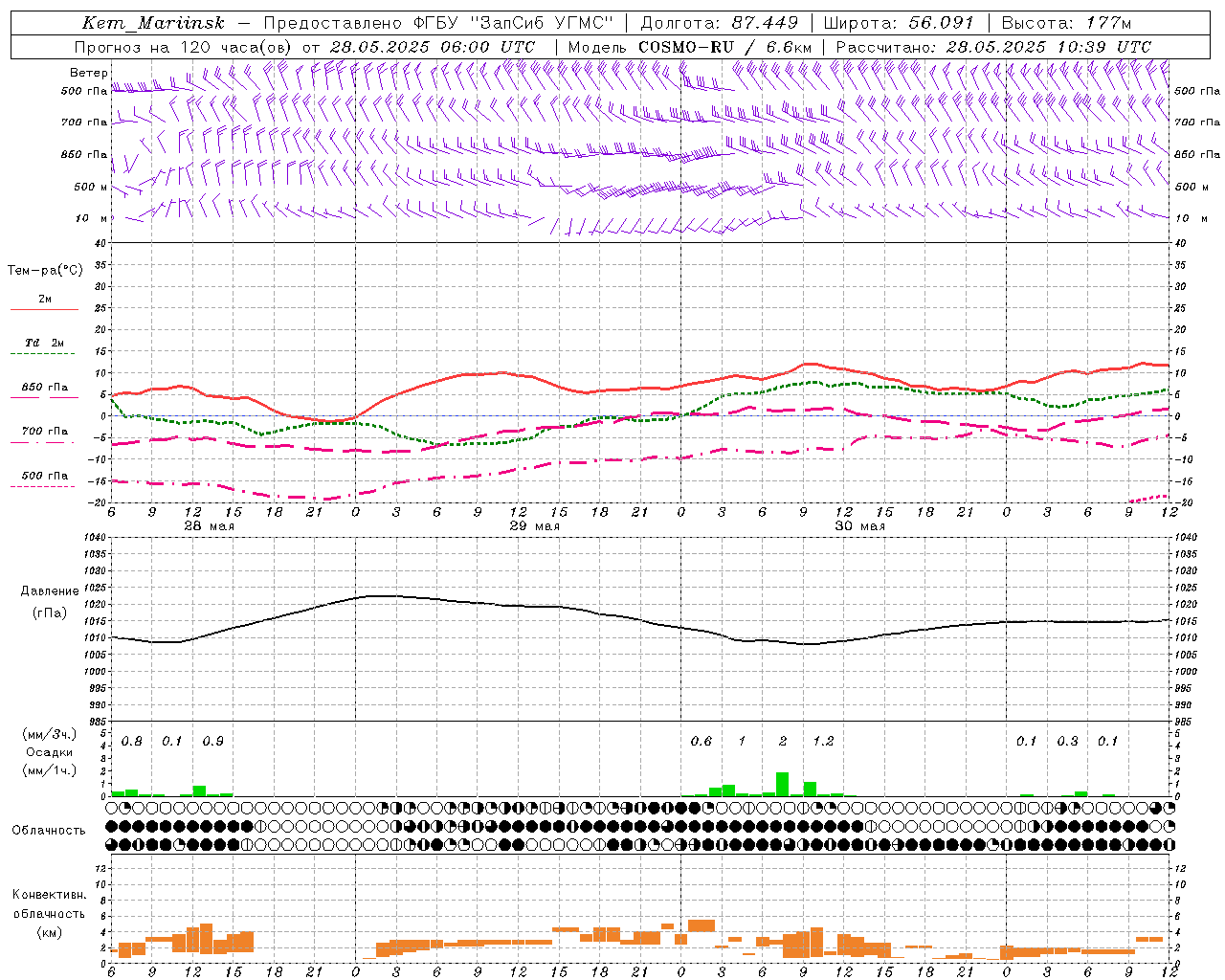Screen dimensions: 1225x980
Task: Click the '0.9' precipitation total value
Action: (213, 742)
